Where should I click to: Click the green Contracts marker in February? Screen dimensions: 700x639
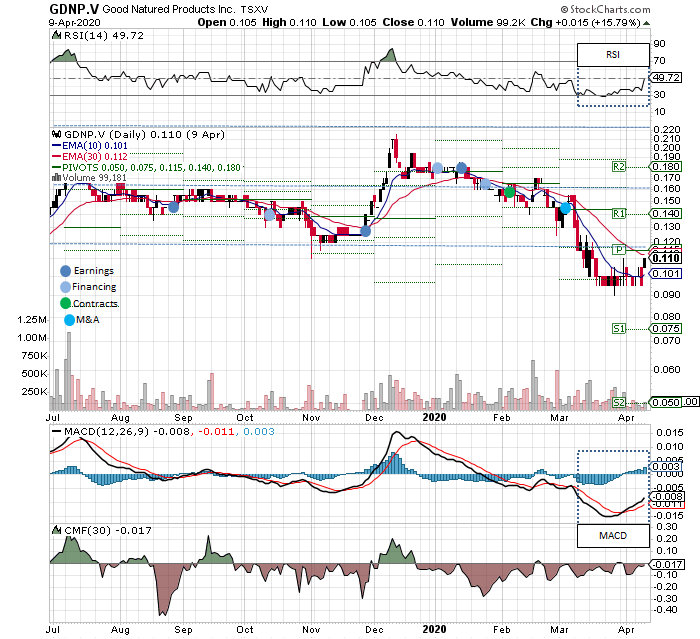pos(509,192)
